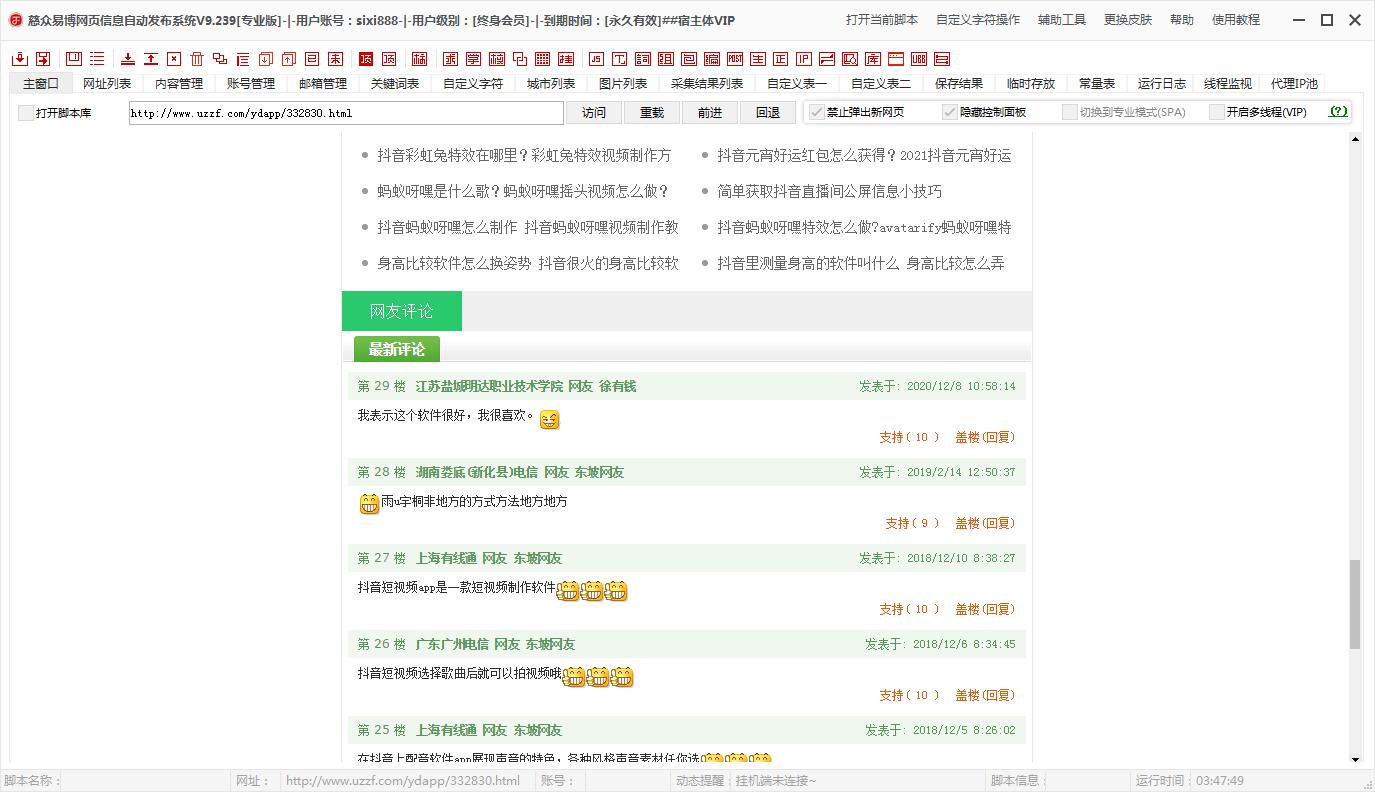
Task: Switch to the 关键词表 tab
Action: [395, 84]
